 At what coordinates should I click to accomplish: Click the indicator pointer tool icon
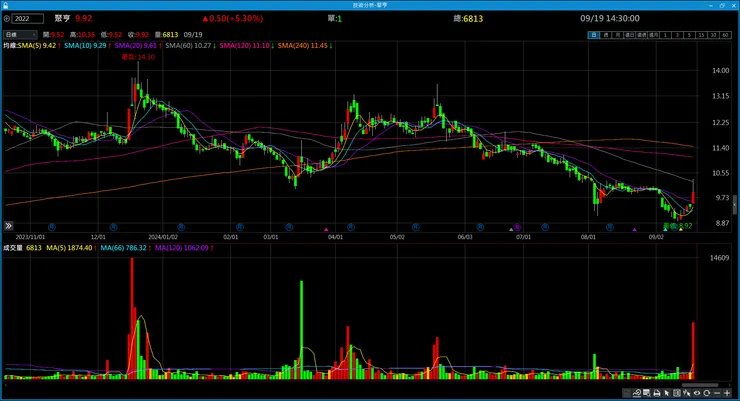(x=687, y=393)
